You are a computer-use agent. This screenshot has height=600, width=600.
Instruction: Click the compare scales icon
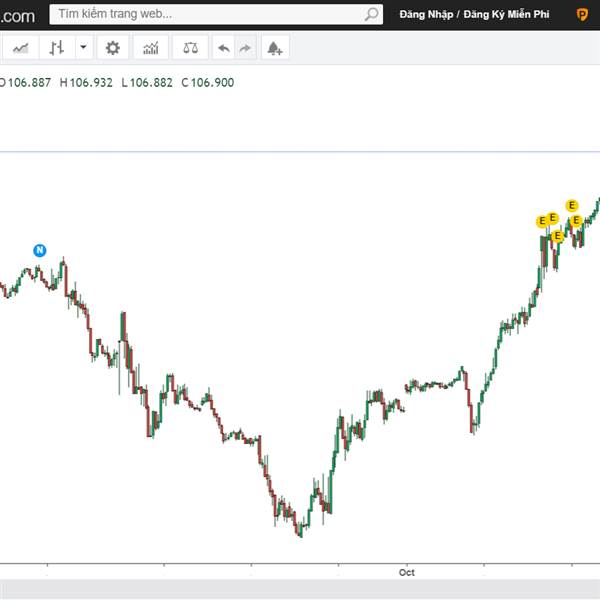click(x=191, y=48)
